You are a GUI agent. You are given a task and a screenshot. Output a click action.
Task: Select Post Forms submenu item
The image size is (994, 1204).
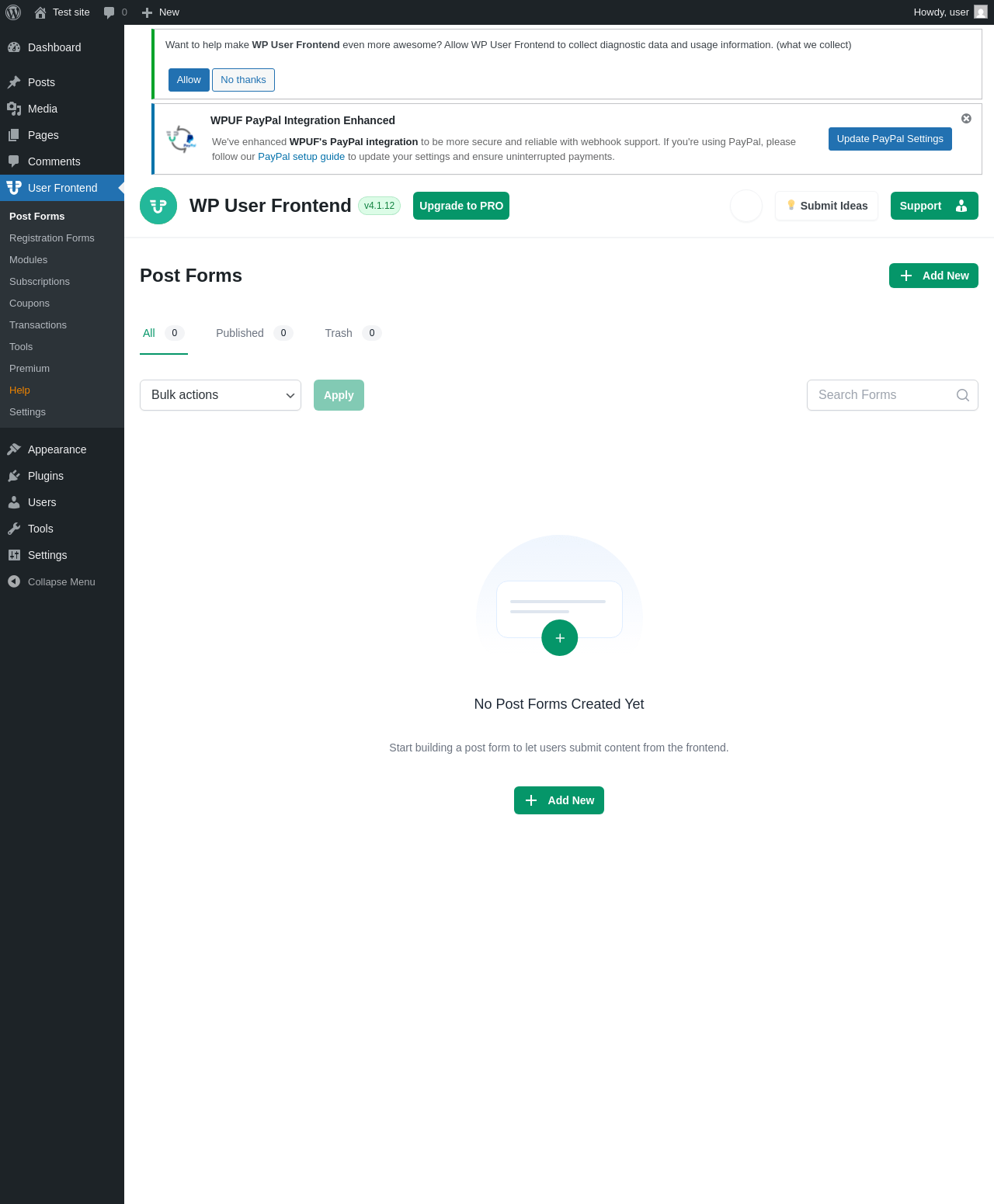tap(37, 217)
